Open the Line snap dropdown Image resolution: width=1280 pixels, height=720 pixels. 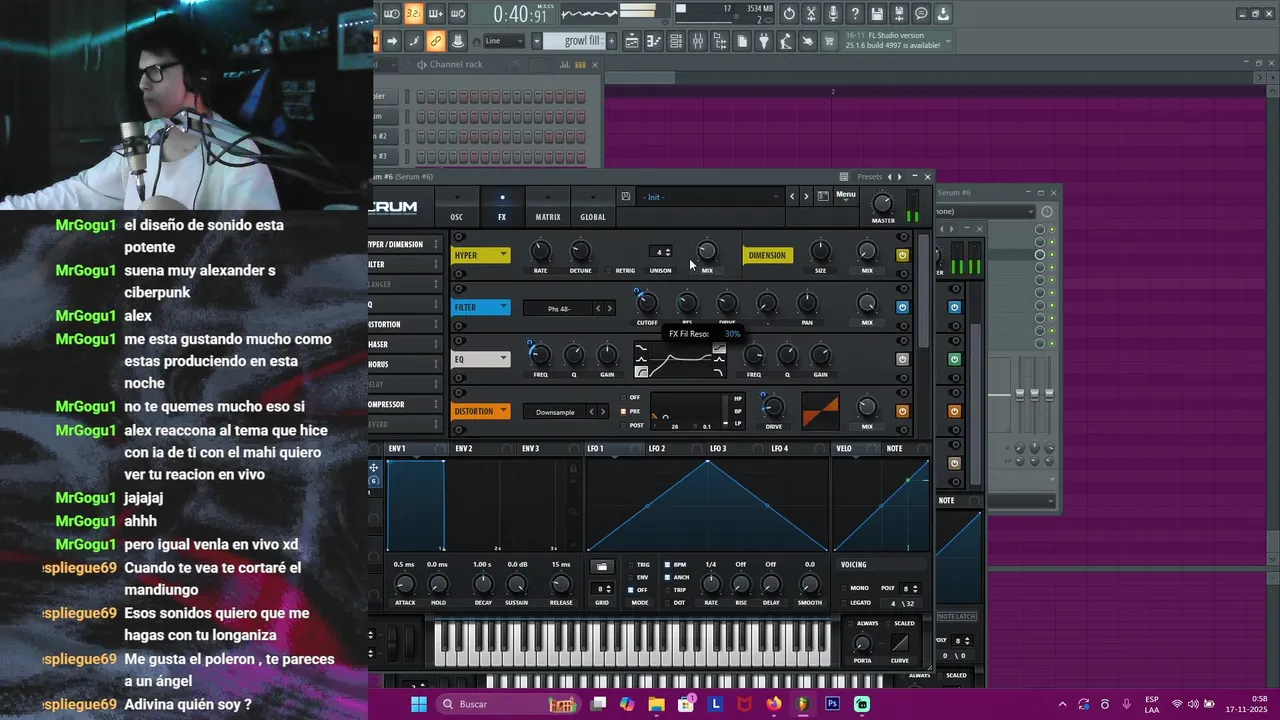[505, 41]
